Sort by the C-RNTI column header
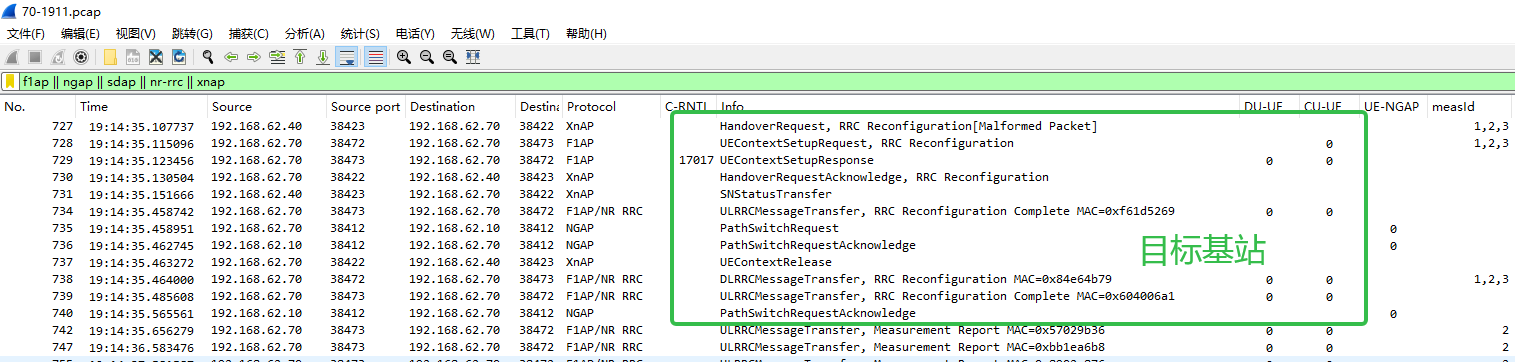Image resolution: width=1515 pixels, height=362 pixels. 689,107
